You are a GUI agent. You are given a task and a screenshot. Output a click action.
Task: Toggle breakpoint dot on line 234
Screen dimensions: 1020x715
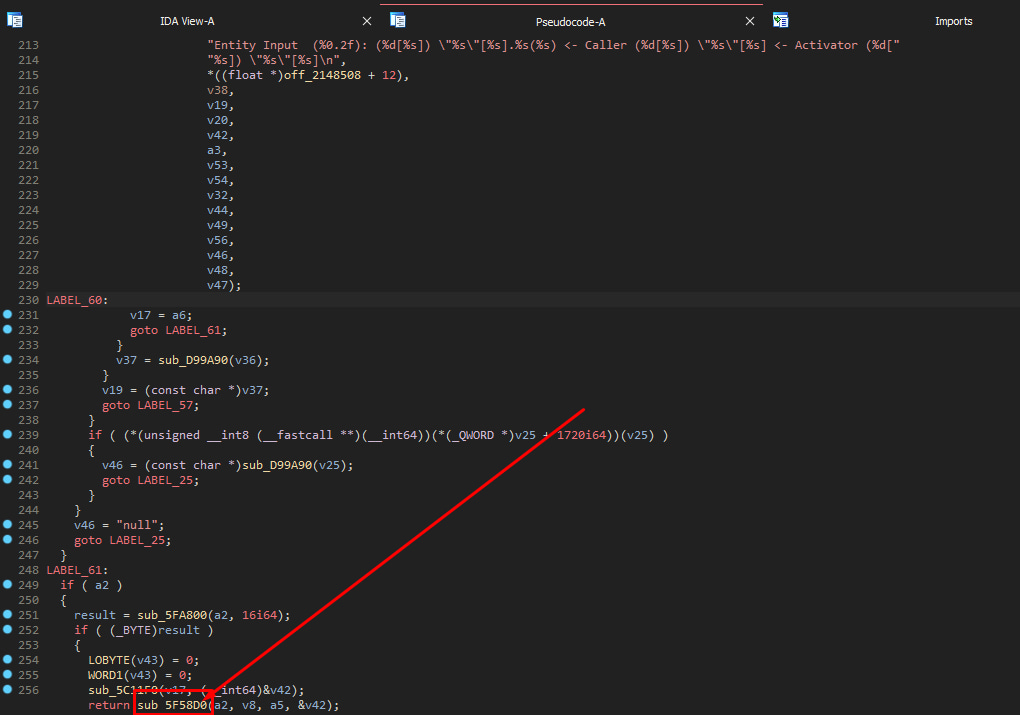point(8,359)
